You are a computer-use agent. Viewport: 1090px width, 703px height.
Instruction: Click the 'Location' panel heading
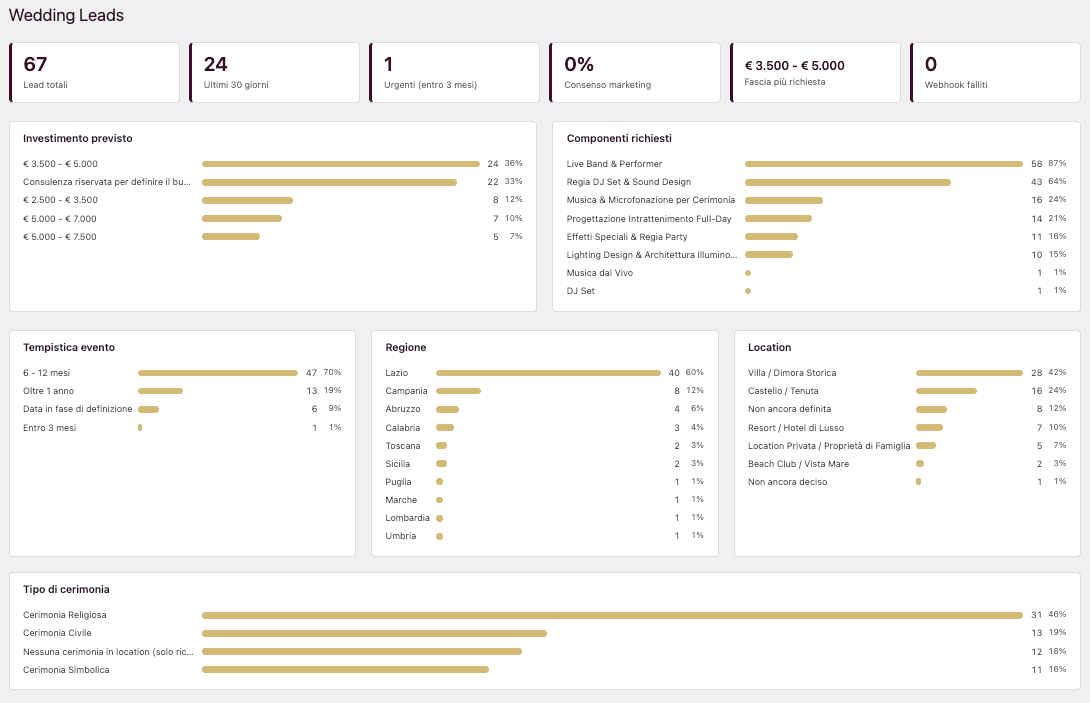pos(770,348)
